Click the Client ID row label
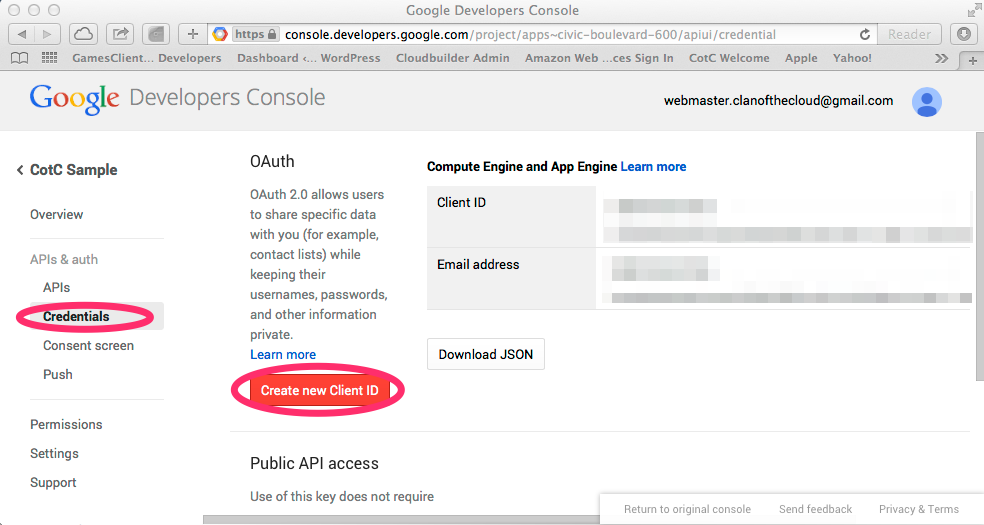984x525 pixels. [461, 203]
